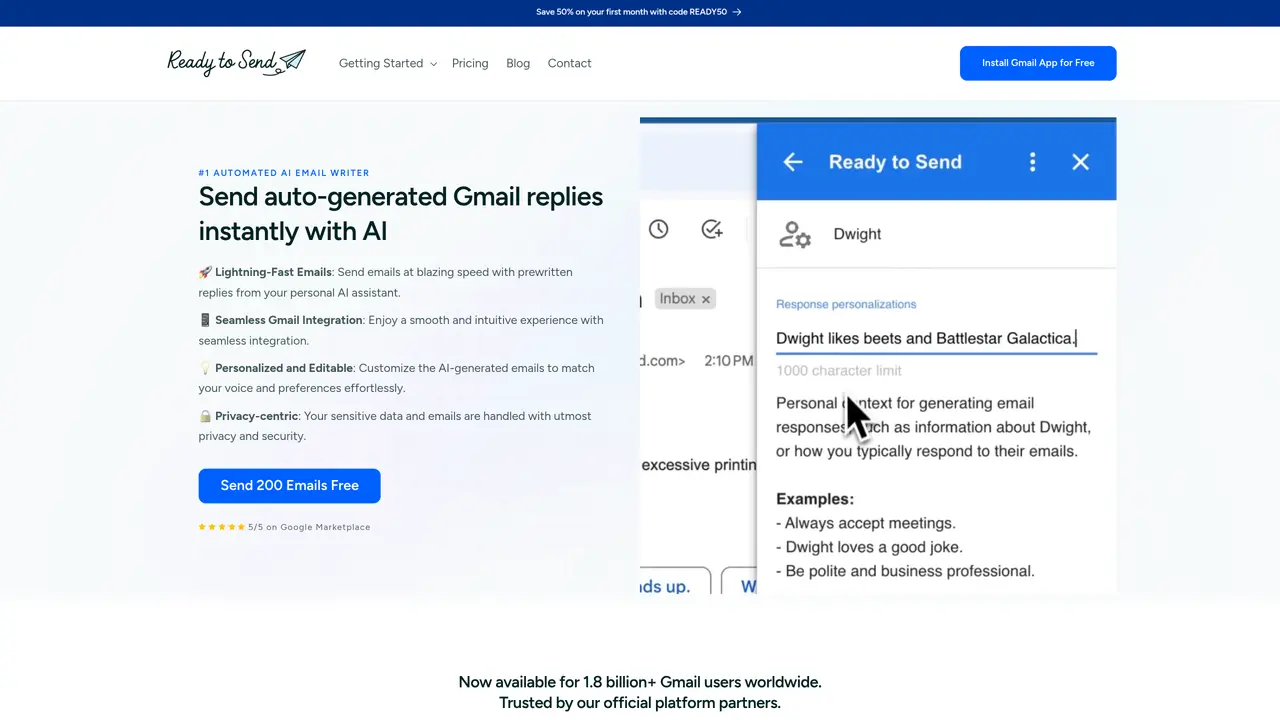Click the 'Lightning-Fast Emails' feature text
Screen dimensions: 1280x720
tap(273, 272)
